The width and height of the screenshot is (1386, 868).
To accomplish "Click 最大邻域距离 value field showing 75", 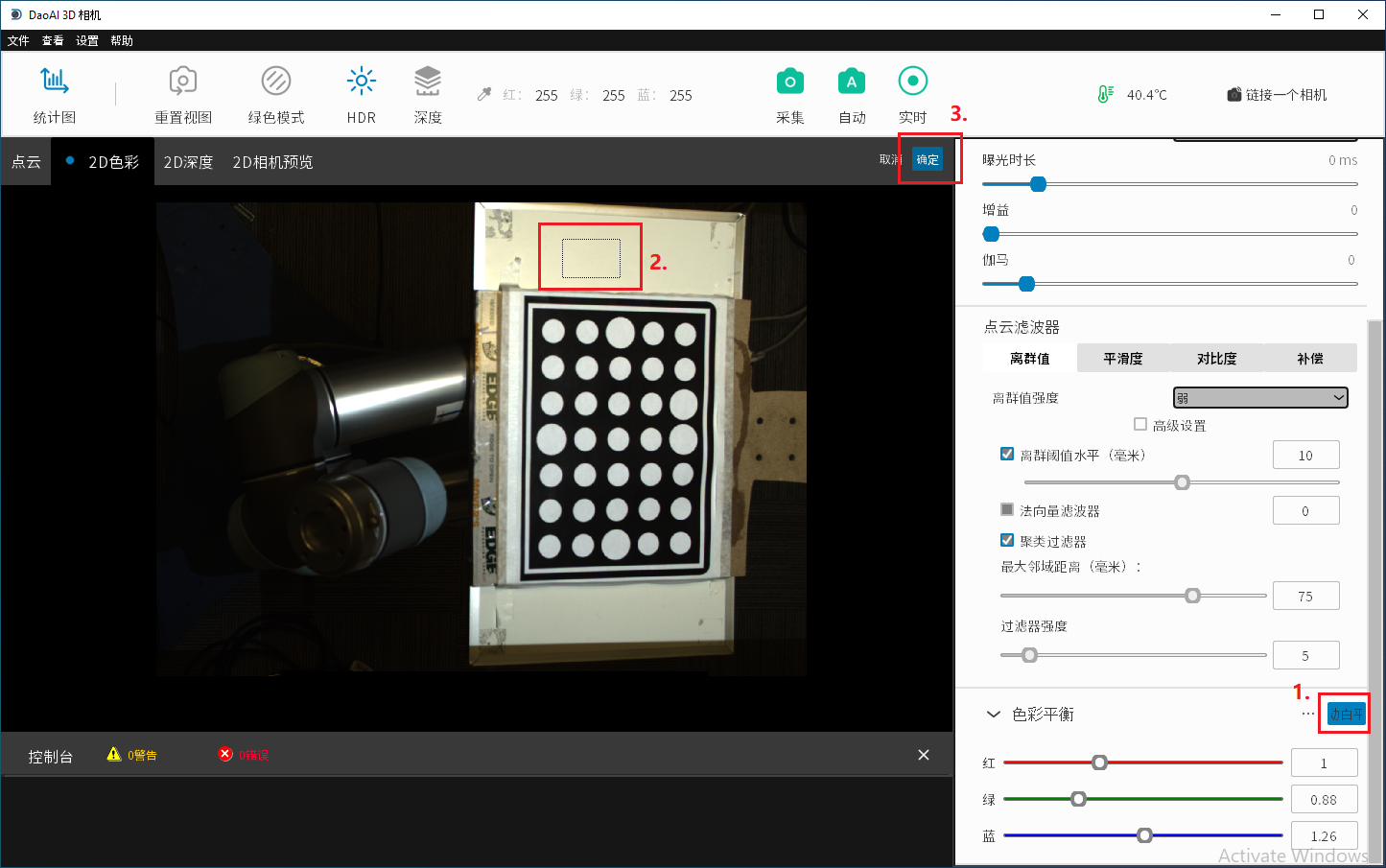I will tap(1305, 597).
